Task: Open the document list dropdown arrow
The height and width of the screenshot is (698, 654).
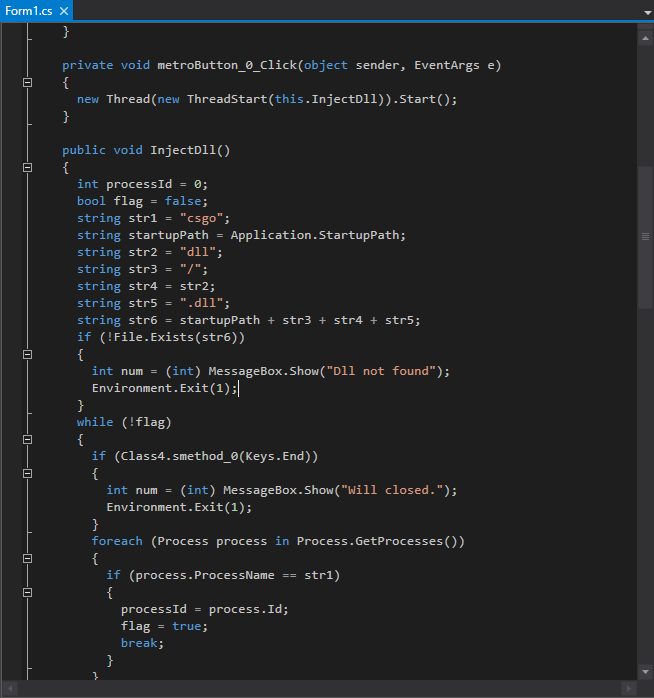Action: point(648,12)
